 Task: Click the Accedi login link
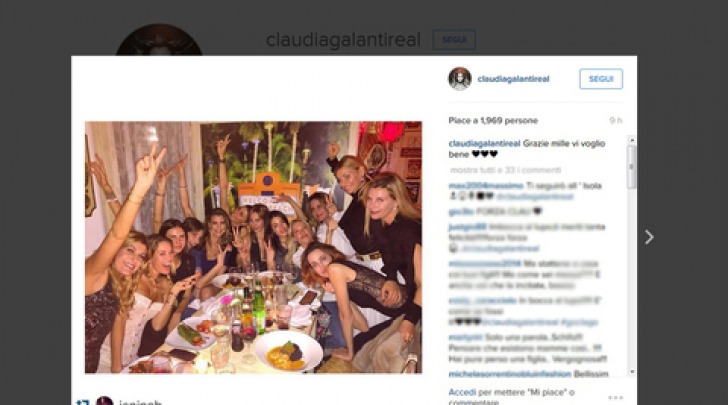pyautogui.click(x=462, y=392)
